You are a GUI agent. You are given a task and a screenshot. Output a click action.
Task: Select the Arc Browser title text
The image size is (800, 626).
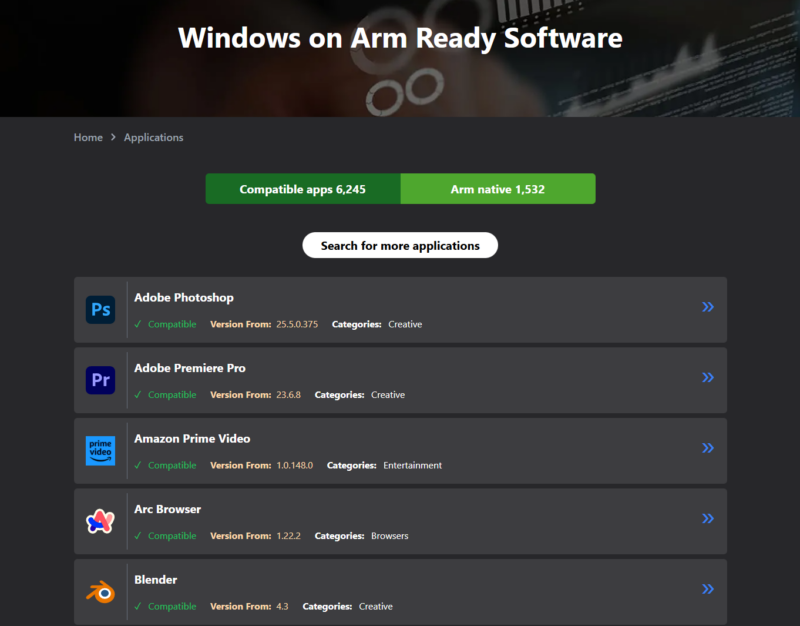167,509
